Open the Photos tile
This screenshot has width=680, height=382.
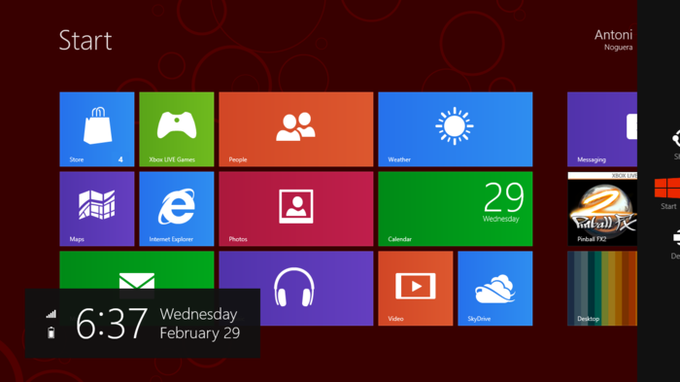(296, 209)
